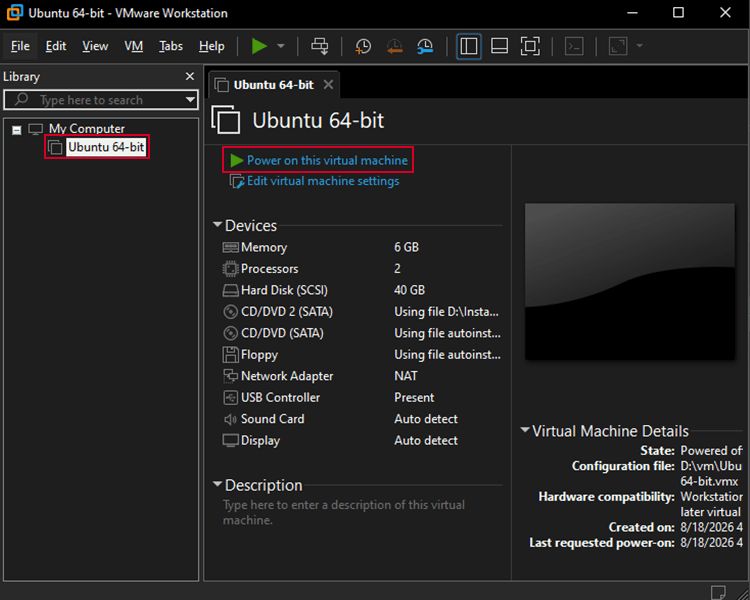Viewport: 750px width, 600px height.
Task: Open the stretch options dropdown arrow
Action: pos(640,46)
